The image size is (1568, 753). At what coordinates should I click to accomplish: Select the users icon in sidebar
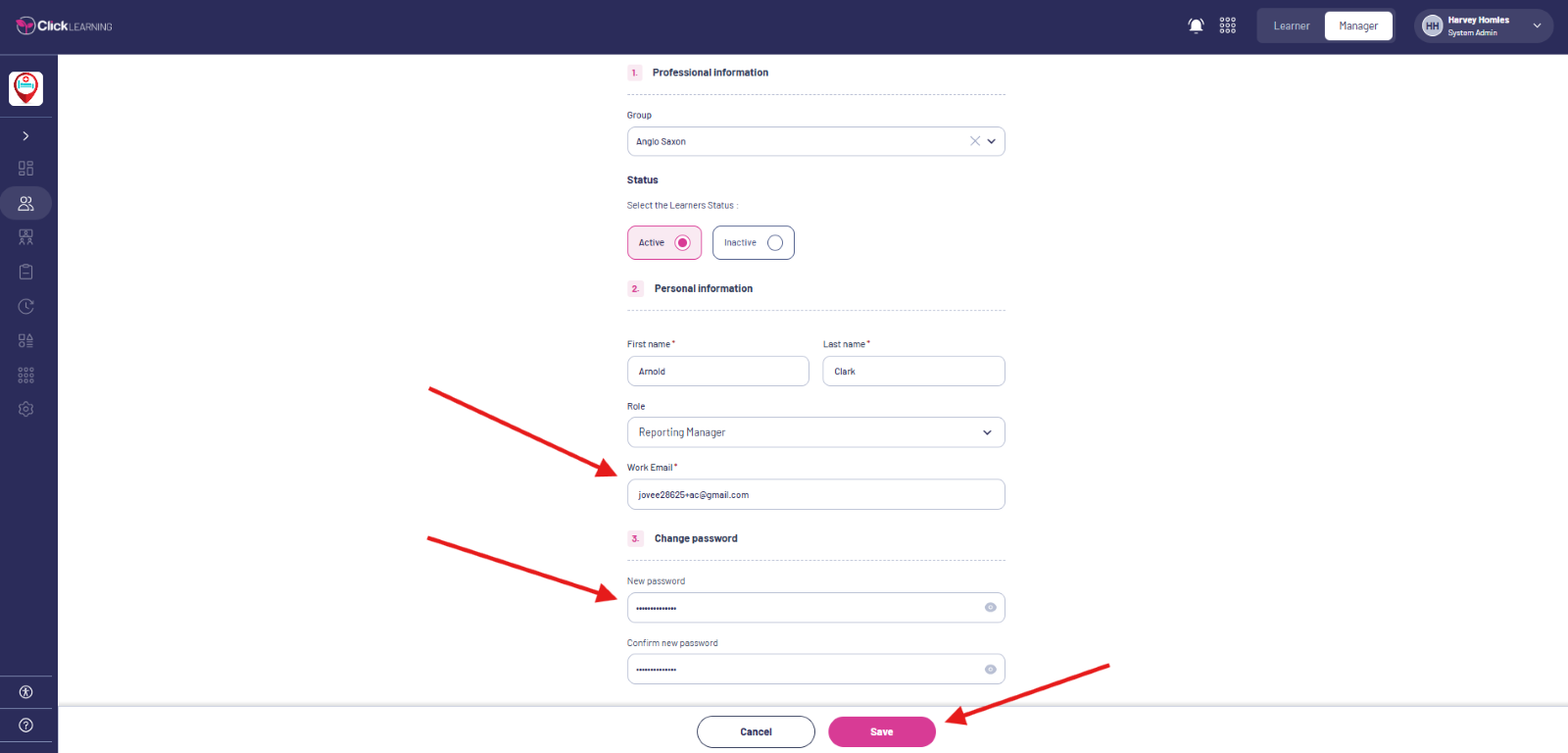tap(25, 203)
